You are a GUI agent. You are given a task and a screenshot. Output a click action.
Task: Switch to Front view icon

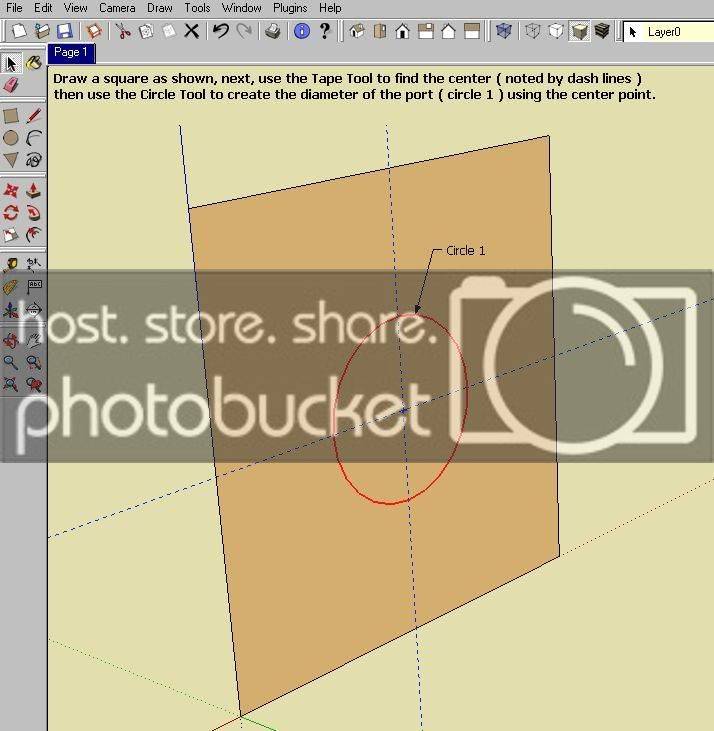(403, 32)
